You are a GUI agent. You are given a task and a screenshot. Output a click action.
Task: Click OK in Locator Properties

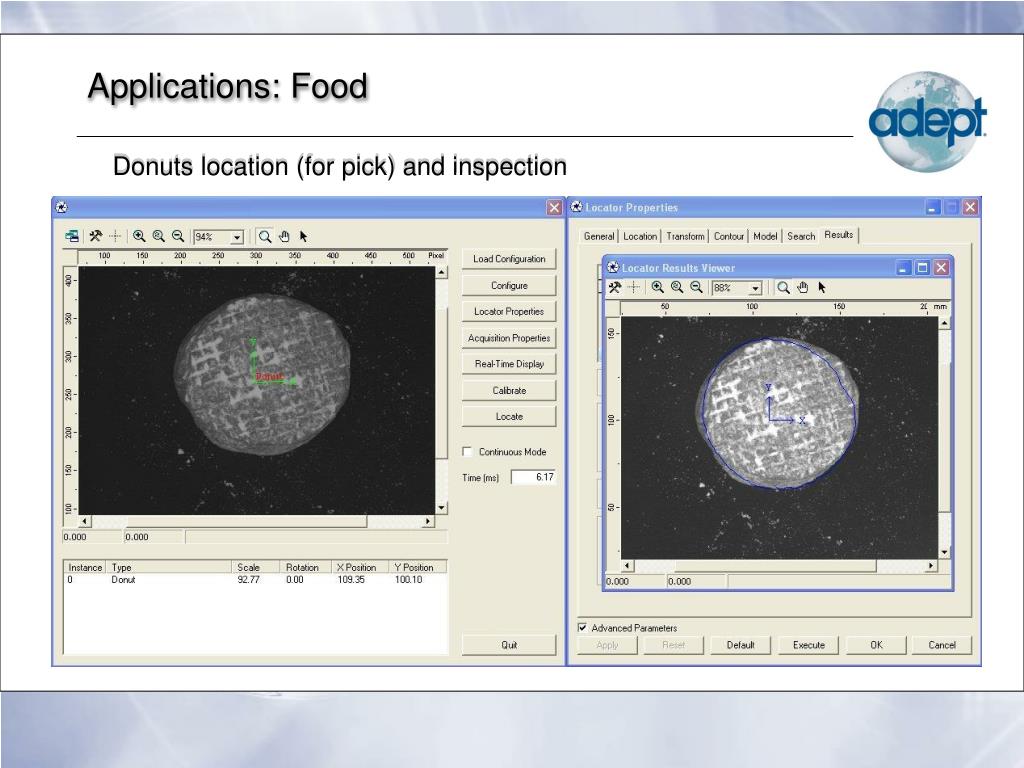pyautogui.click(x=876, y=645)
